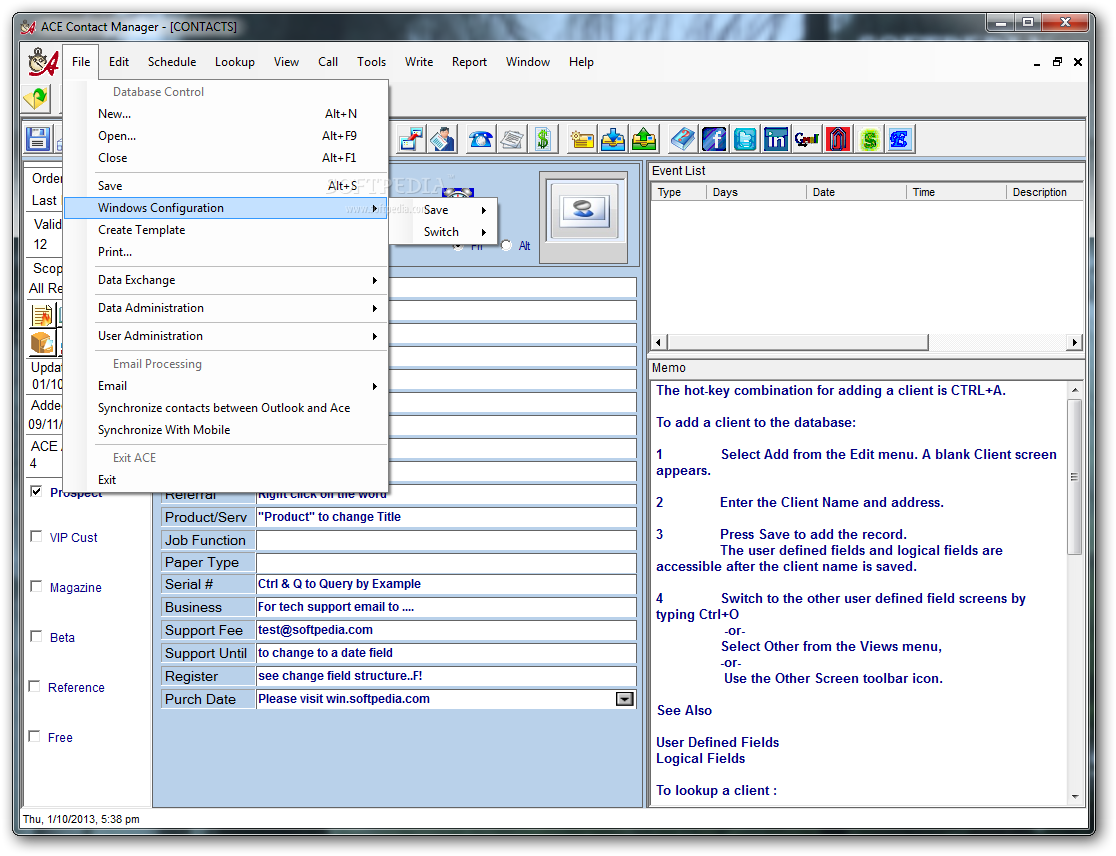1116x856 pixels.
Task: Click the red paperclip toolbar icon
Action: tap(838, 139)
